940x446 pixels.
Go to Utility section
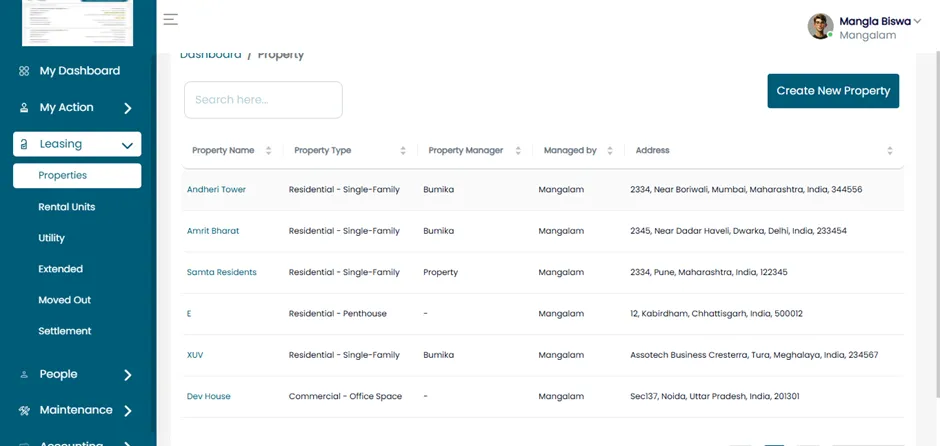tap(52, 238)
